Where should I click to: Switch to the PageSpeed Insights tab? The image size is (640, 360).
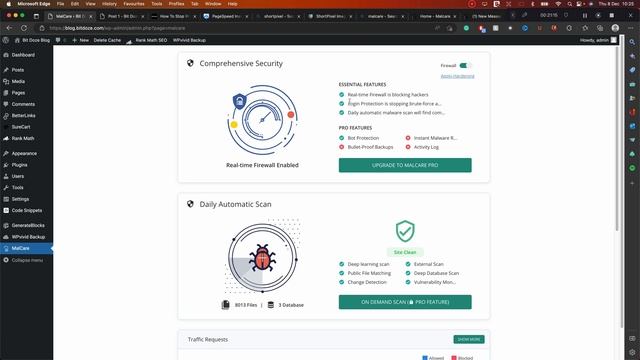225,16
